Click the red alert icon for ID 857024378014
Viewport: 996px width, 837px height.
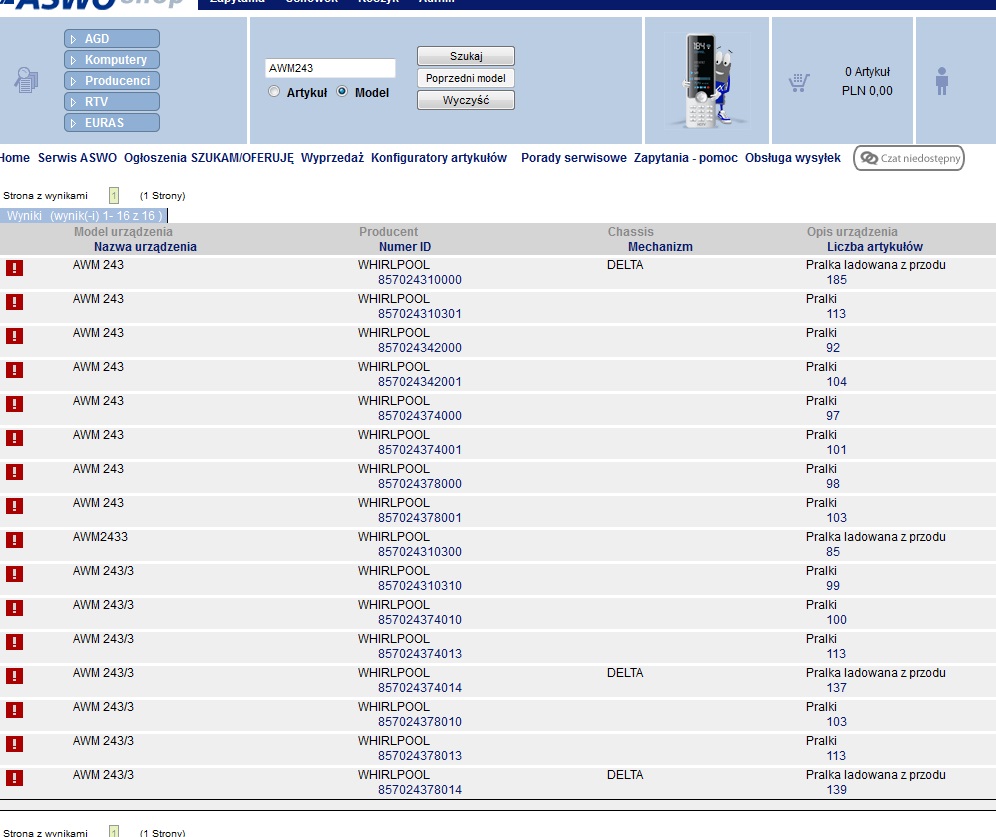[14, 777]
